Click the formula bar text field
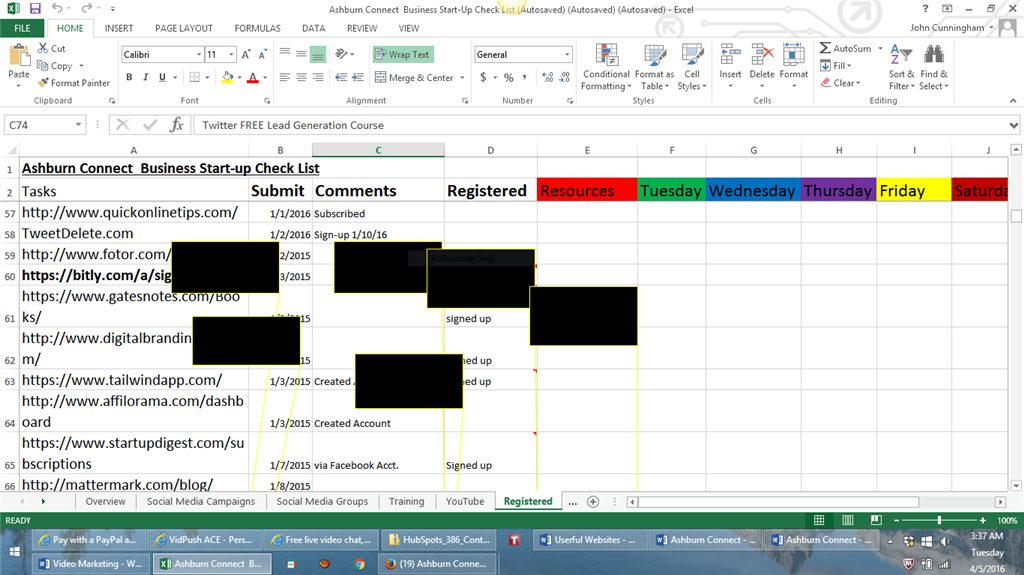This screenshot has height=575, width=1024. (x=600, y=125)
